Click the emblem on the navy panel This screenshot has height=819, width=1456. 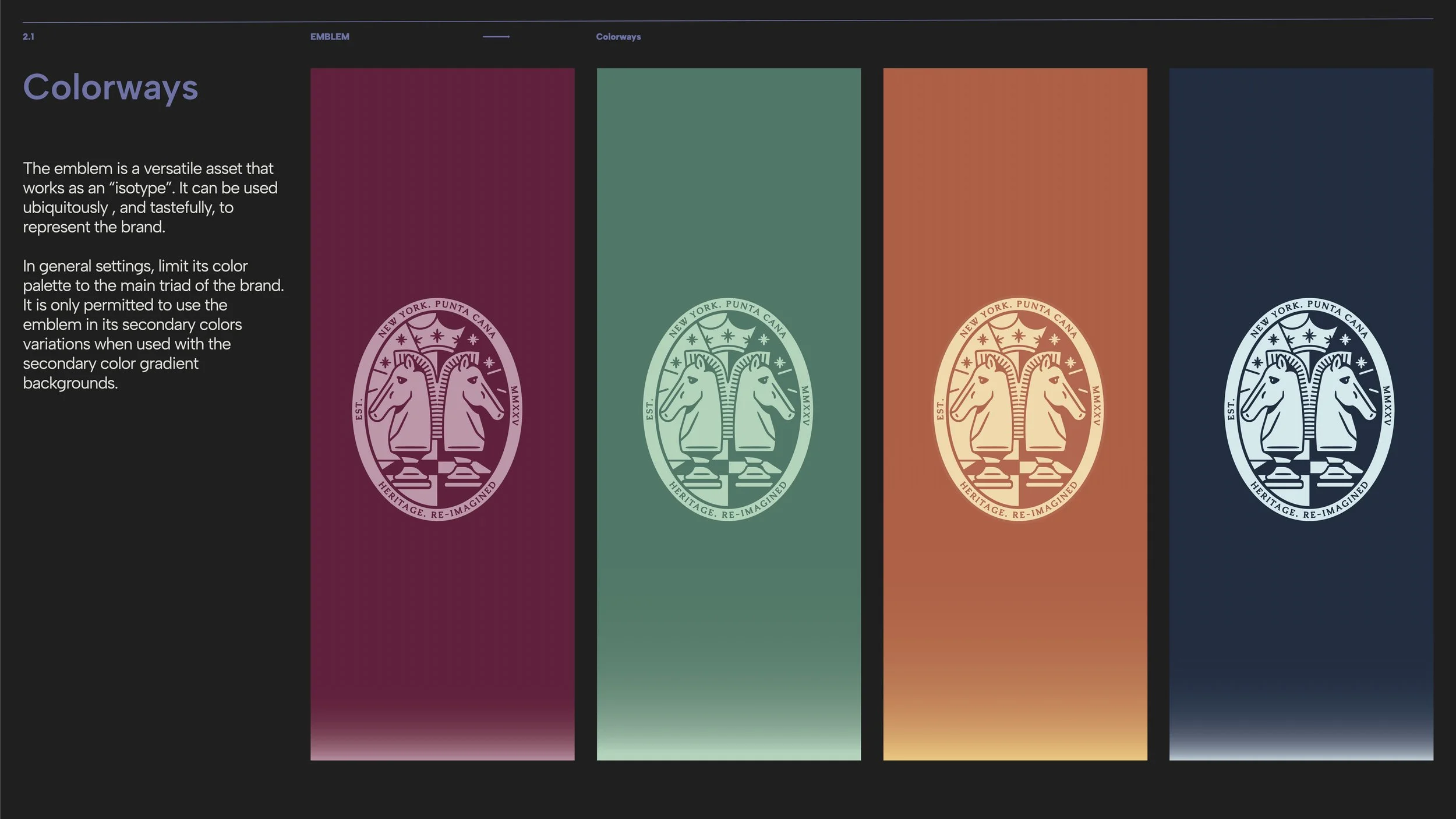(x=1309, y=409)
